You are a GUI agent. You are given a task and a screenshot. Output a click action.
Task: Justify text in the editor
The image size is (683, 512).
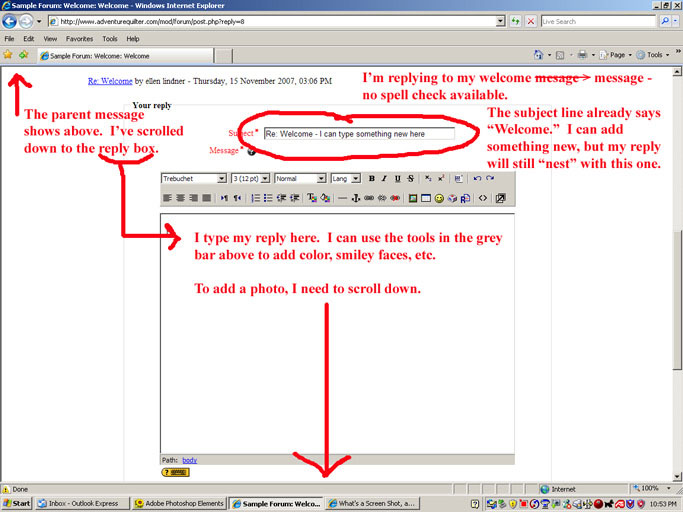[206, 198]
